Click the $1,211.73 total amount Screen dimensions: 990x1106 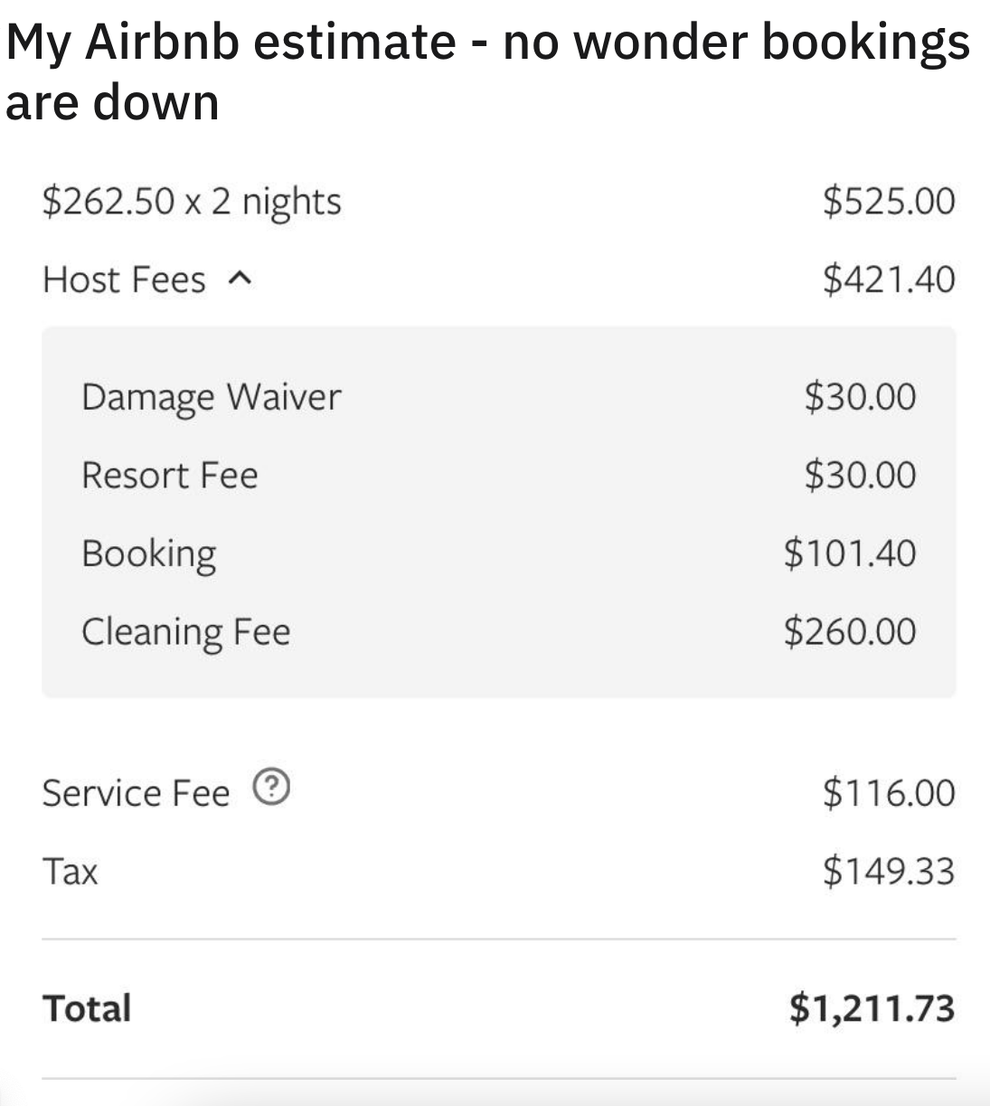[x=871, y=1008]
